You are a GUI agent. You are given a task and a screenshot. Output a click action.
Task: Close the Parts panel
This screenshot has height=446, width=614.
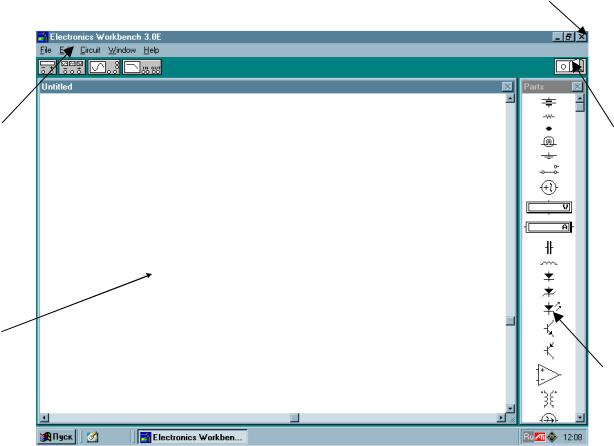pyautogui.click(x=577, y=87)
